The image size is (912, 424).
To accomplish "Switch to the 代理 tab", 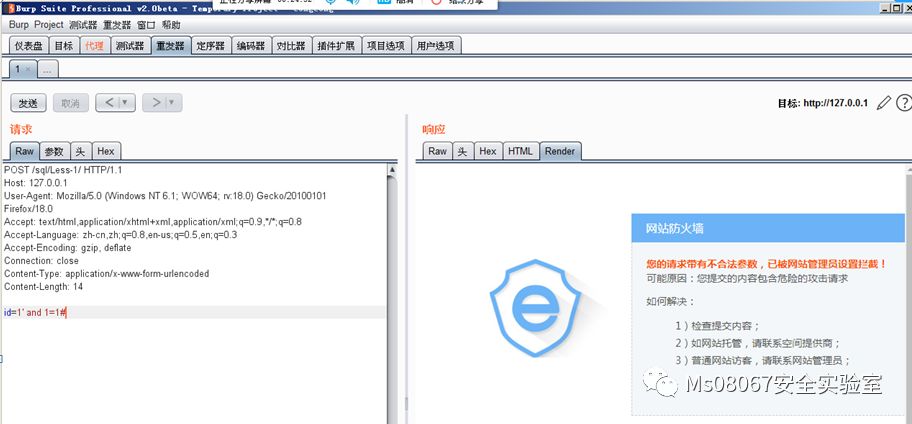I will [x=94, y=46].
